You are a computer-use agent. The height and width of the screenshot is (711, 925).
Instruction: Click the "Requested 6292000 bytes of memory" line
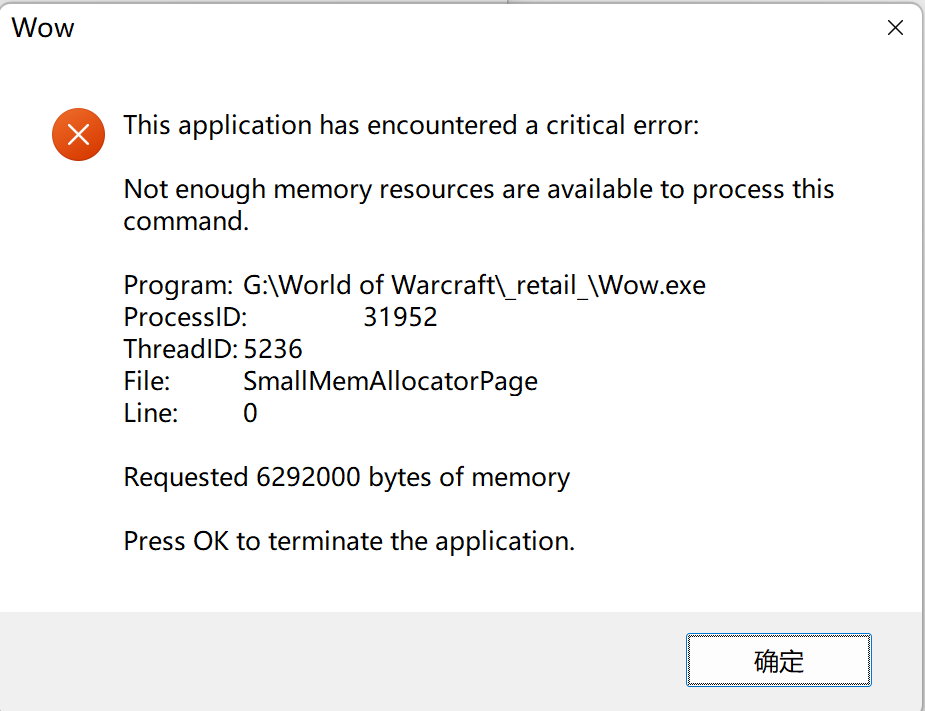coord(346,478)
